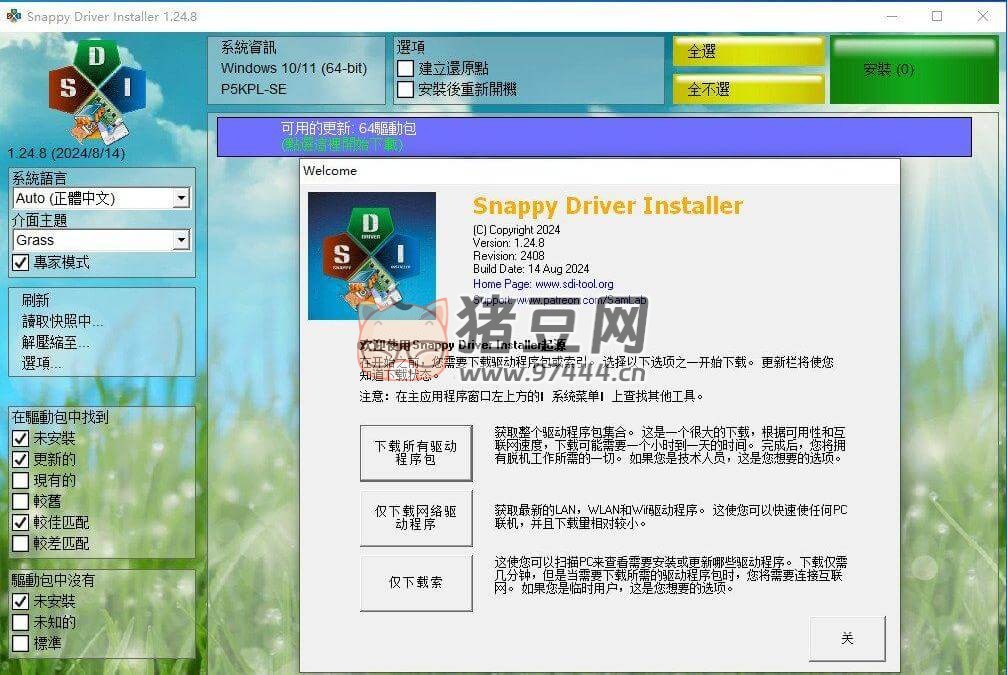This screenshot has height=675, width=1007.
Task: Toggle the 較佳匹配 filter checkbox
Action: [x=20, y=522]
